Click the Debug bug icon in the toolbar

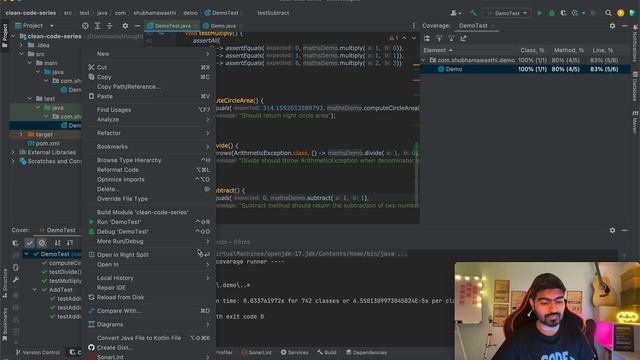pos(551,13)
